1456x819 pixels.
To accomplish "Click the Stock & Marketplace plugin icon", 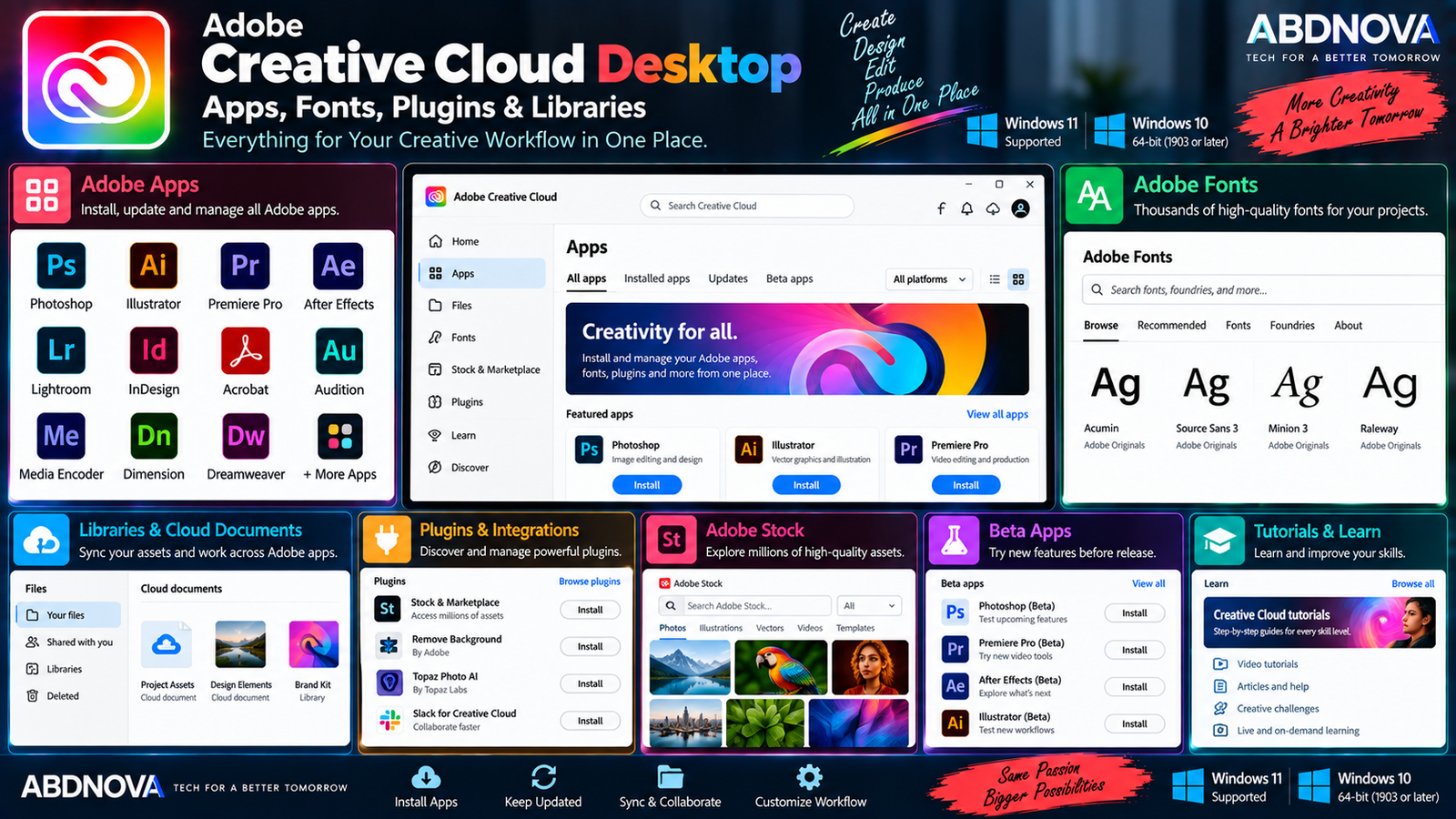I will pyautogui.click(x=388, y=609).
